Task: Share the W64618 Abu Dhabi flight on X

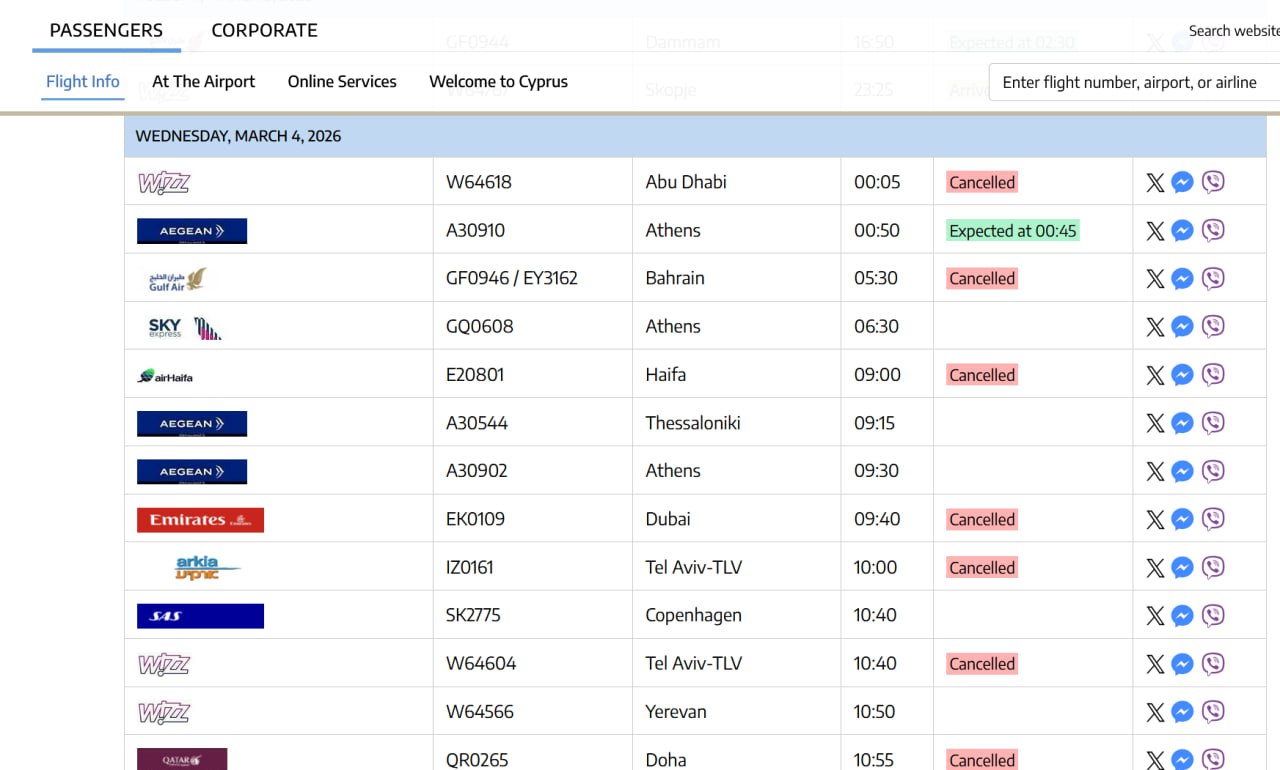Action: 1155,182
